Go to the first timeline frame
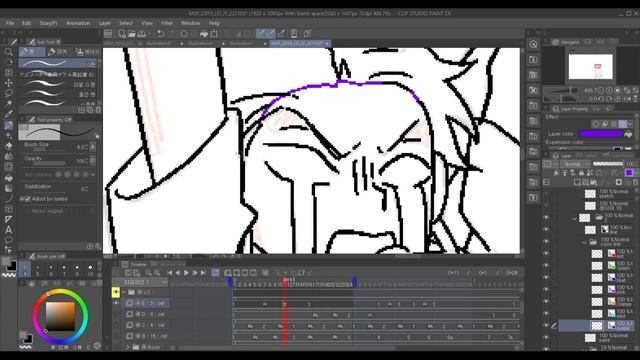Image resolution: width=640 pixels, height=360 pixels. pyautogui.click(x=170, y=273)
